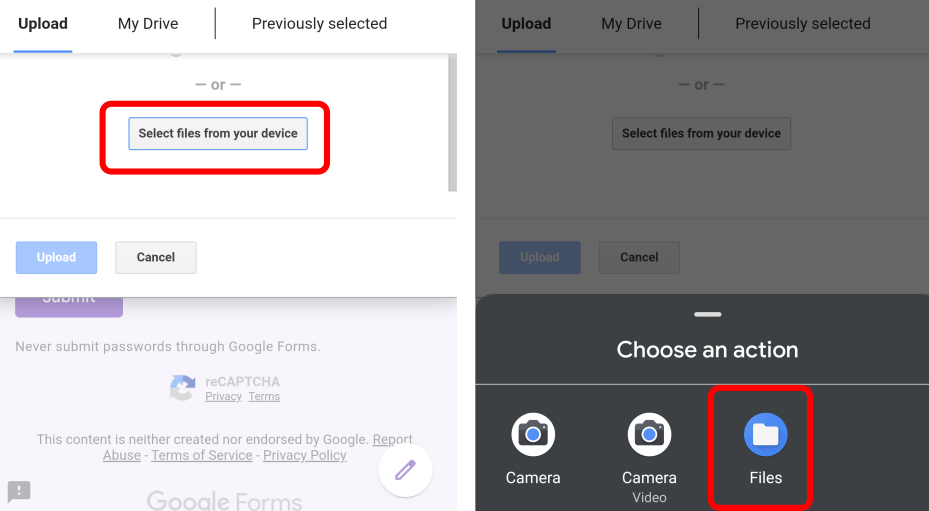This screenshot has height=511, width=929.
Task: Click the undimmed blue Upload button
Action: click(56, 257)
